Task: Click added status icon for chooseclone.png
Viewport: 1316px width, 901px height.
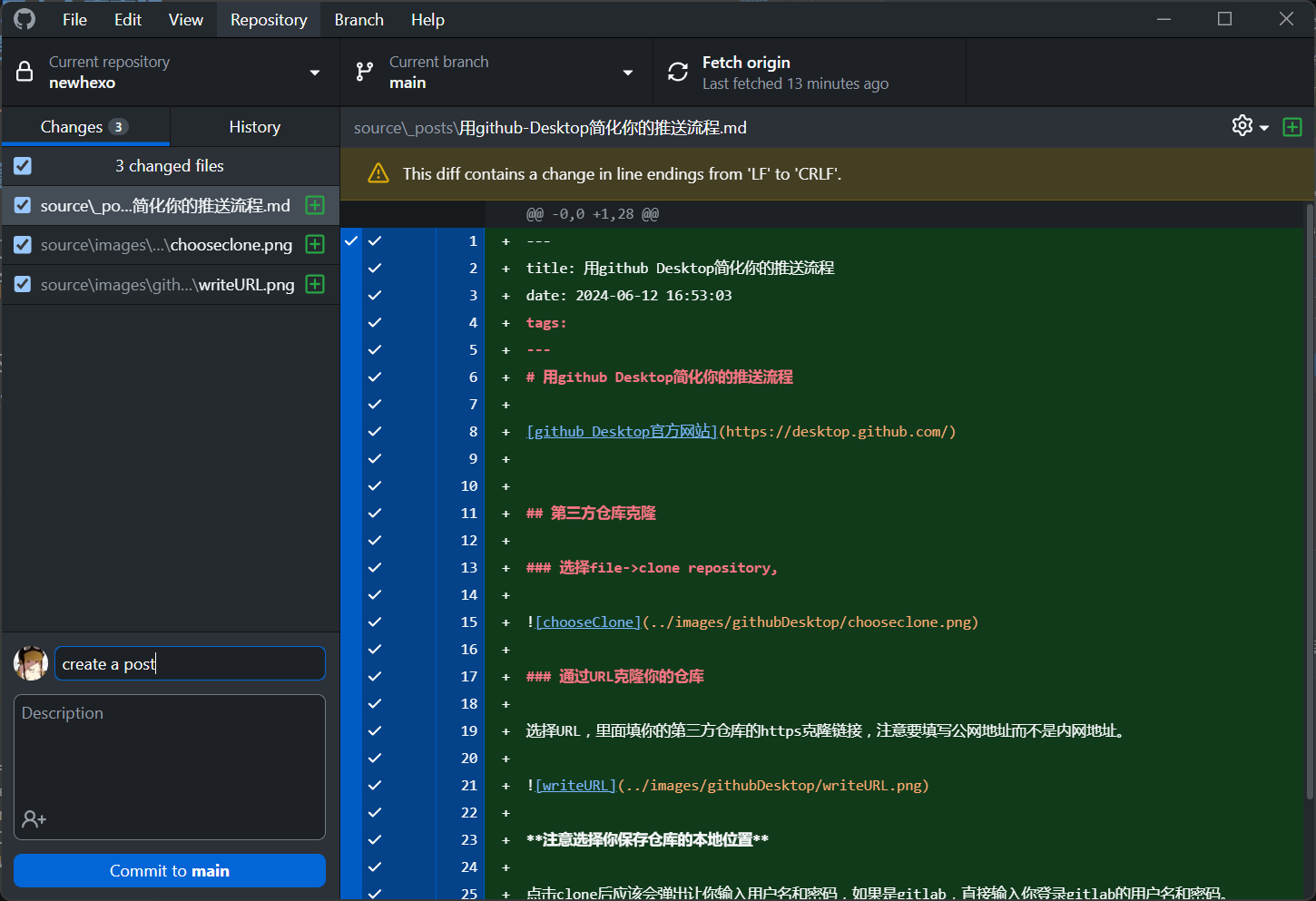Action: pos(315,244)
